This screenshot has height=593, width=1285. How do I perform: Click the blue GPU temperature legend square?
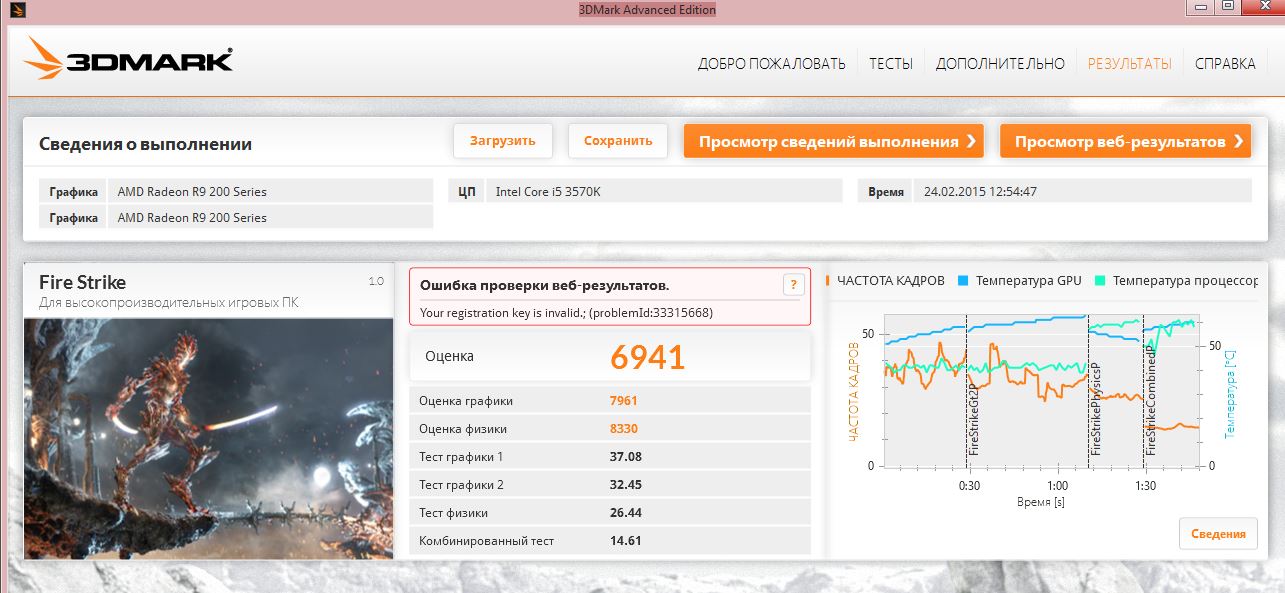tap(963, 281)
